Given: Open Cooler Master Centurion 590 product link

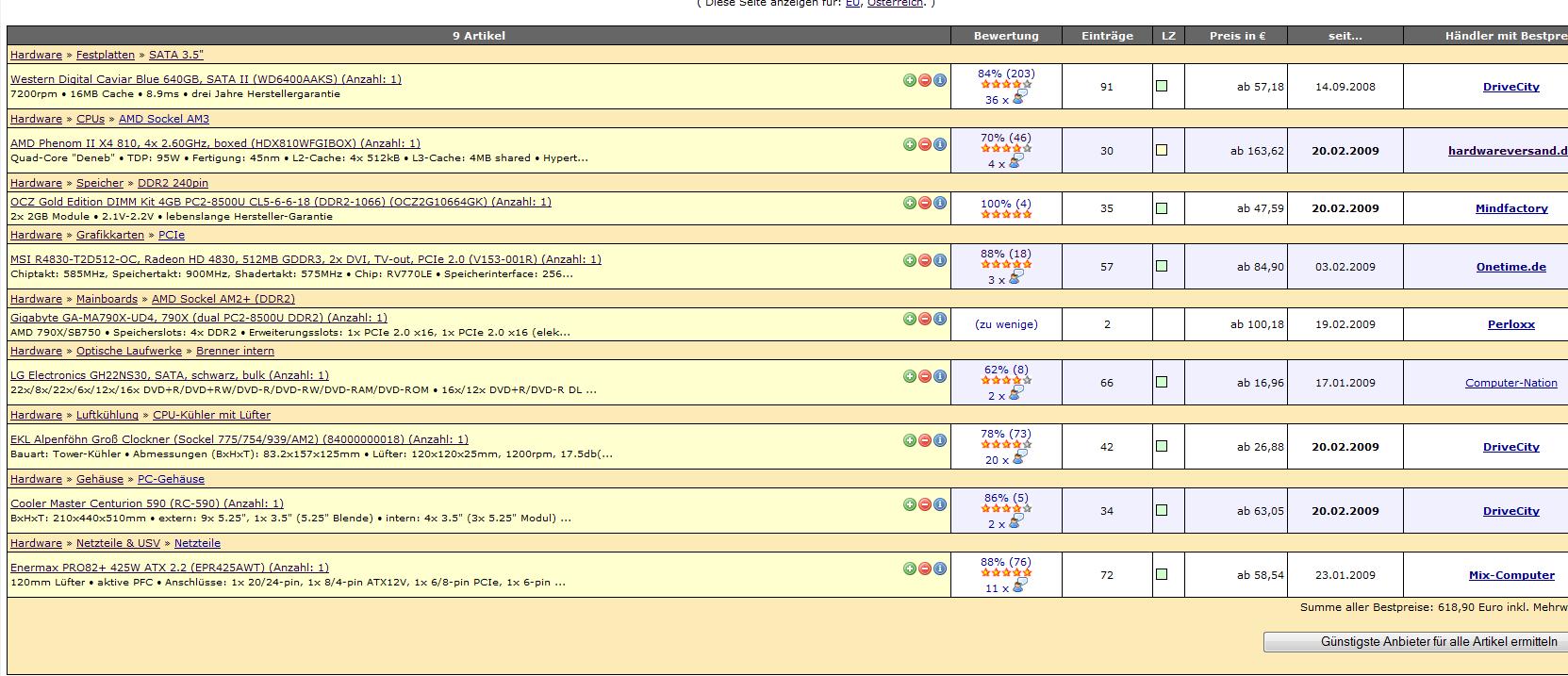Looking at the screenshot, I should point(147,503).
